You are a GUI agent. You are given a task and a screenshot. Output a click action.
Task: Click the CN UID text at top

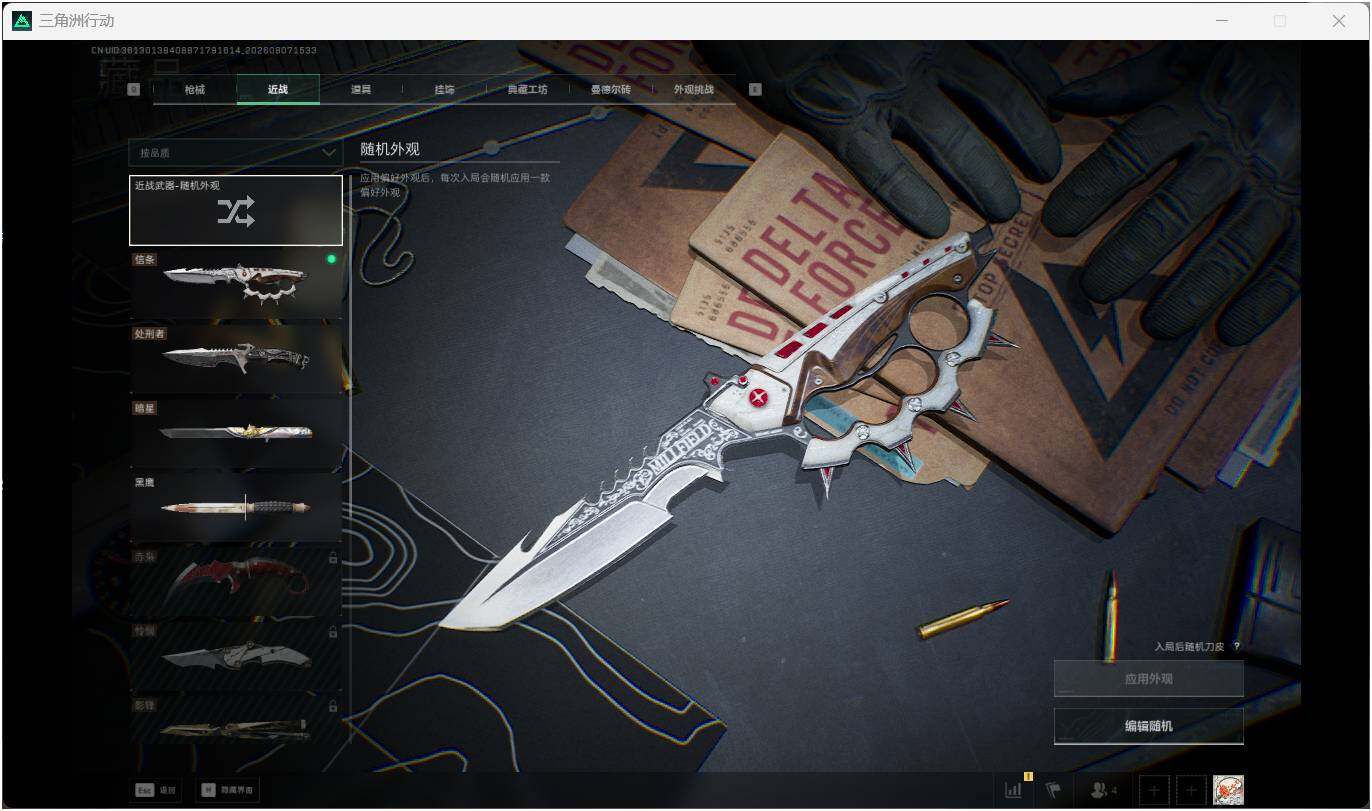click(x=204, y=50)
